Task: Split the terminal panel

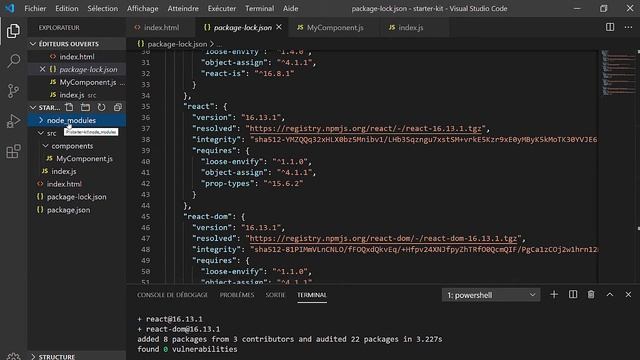Action: [573, 295]
